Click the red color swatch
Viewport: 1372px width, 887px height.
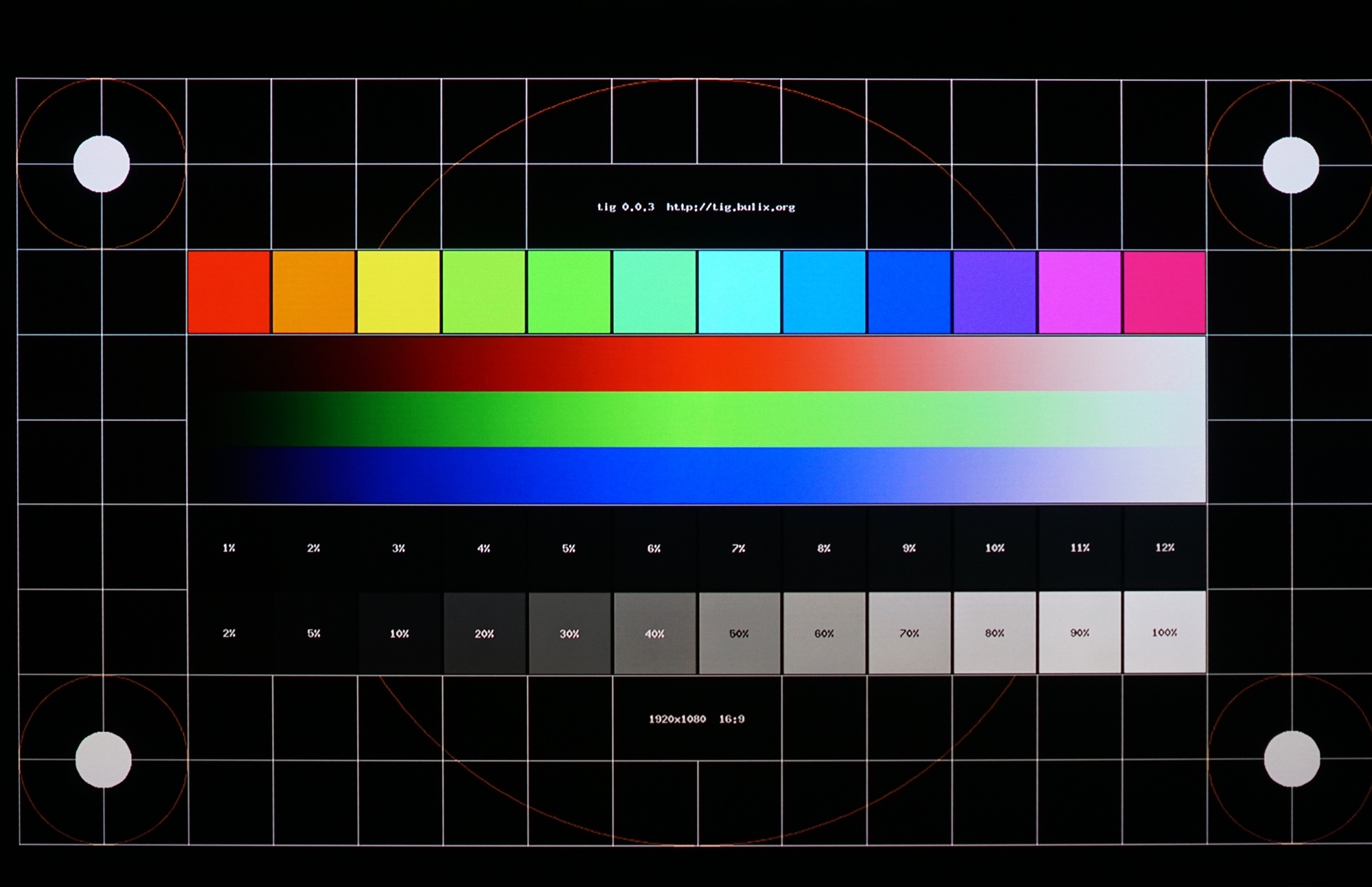pyautogui.click(x=229, y=292)
